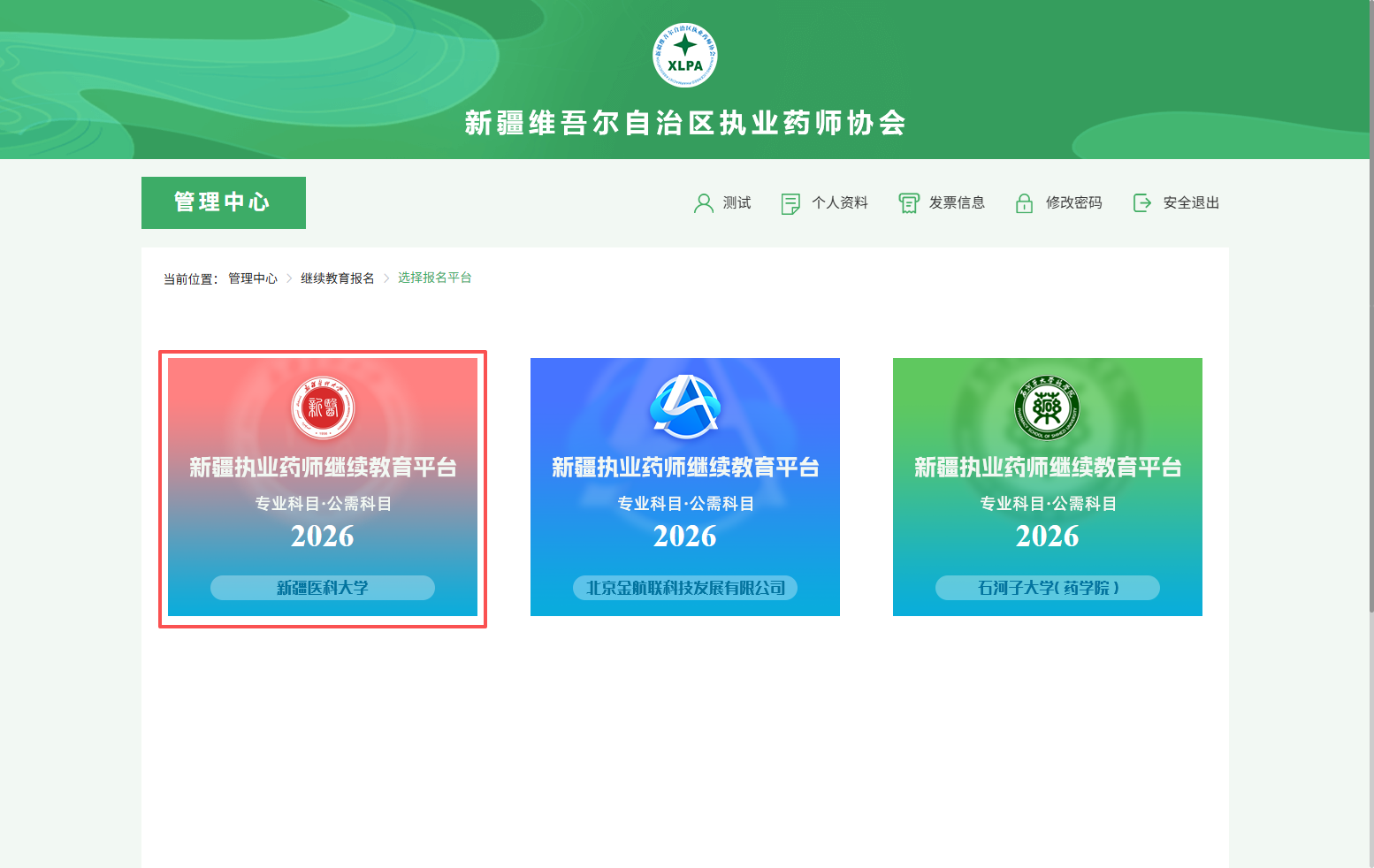1374x868 pixels.
Task: Click the red 新疆医科大学 emblem logo
Action: coord(323,407)
